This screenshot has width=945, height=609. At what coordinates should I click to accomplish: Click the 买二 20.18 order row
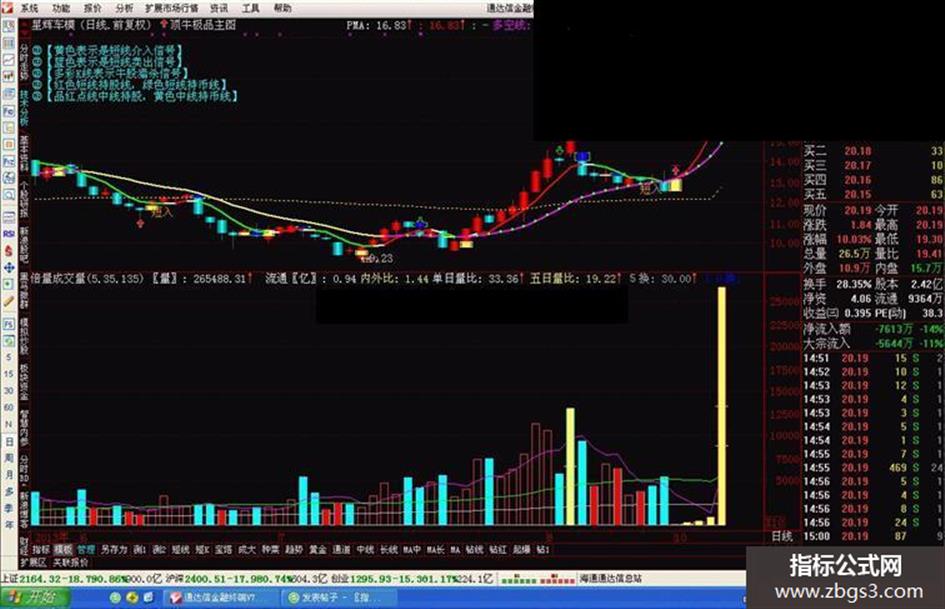[873, 151]
